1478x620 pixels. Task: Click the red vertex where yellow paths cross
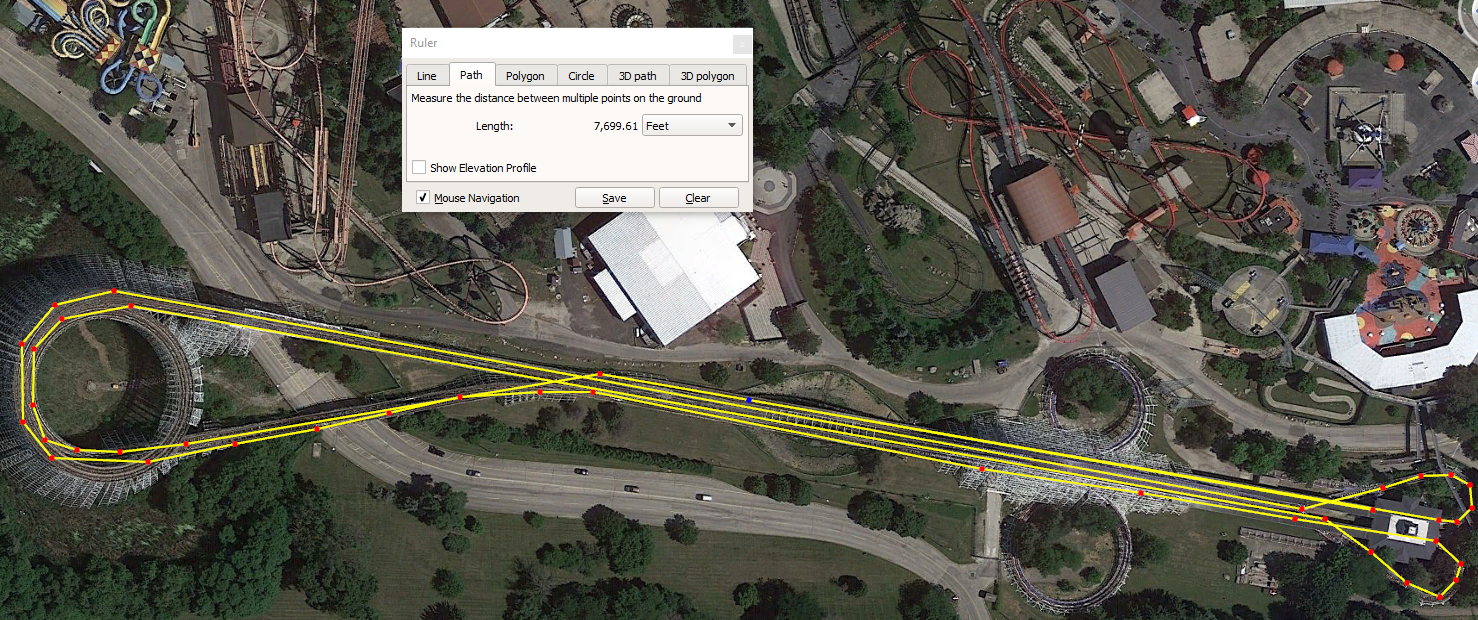(x=599, y=375)
